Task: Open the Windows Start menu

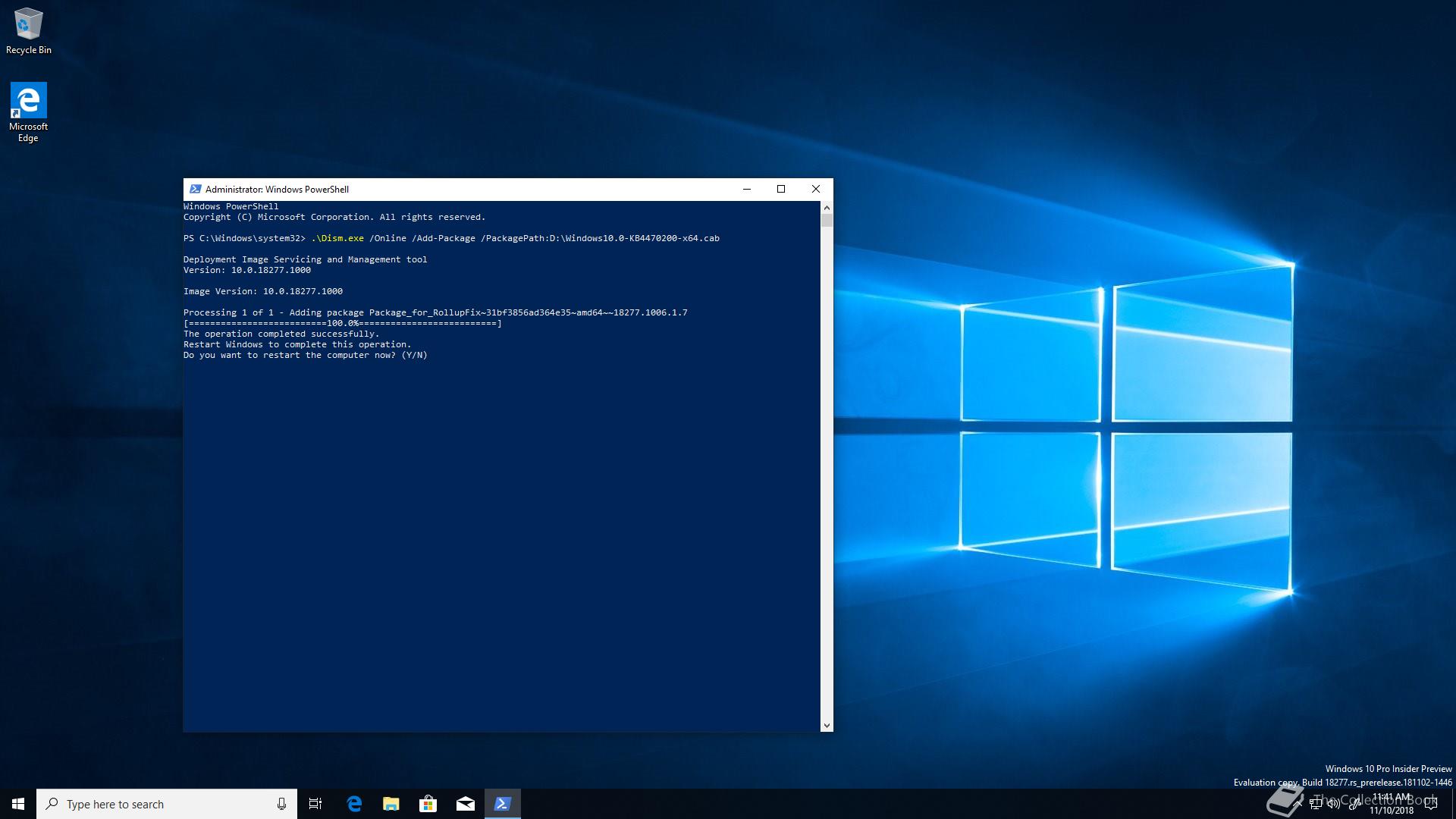Action: click(18, 804)
